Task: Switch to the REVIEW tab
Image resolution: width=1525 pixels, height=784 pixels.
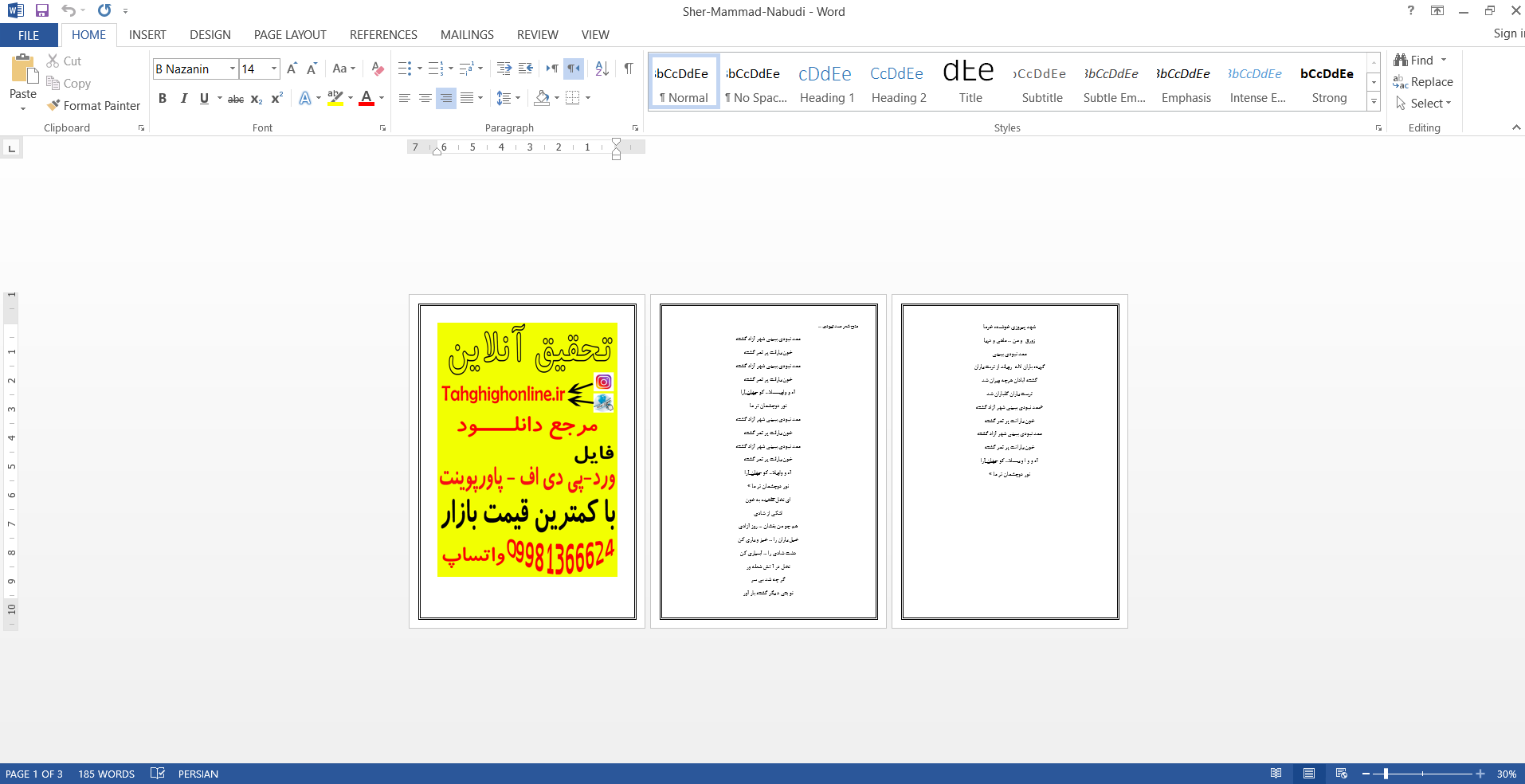Action: click(538, 35)
